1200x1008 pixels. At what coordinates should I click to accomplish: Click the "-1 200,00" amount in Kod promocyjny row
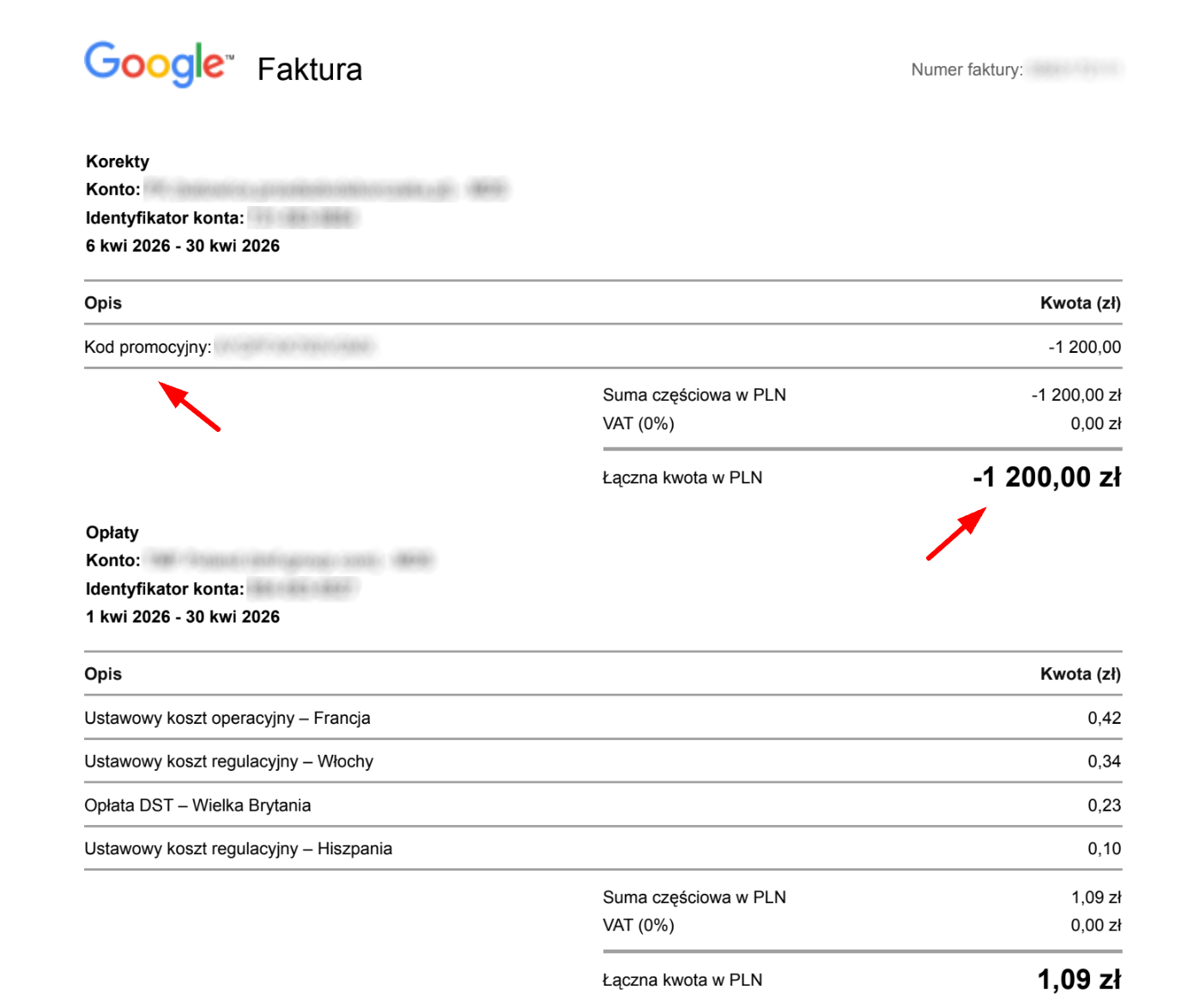[1084, 347]
